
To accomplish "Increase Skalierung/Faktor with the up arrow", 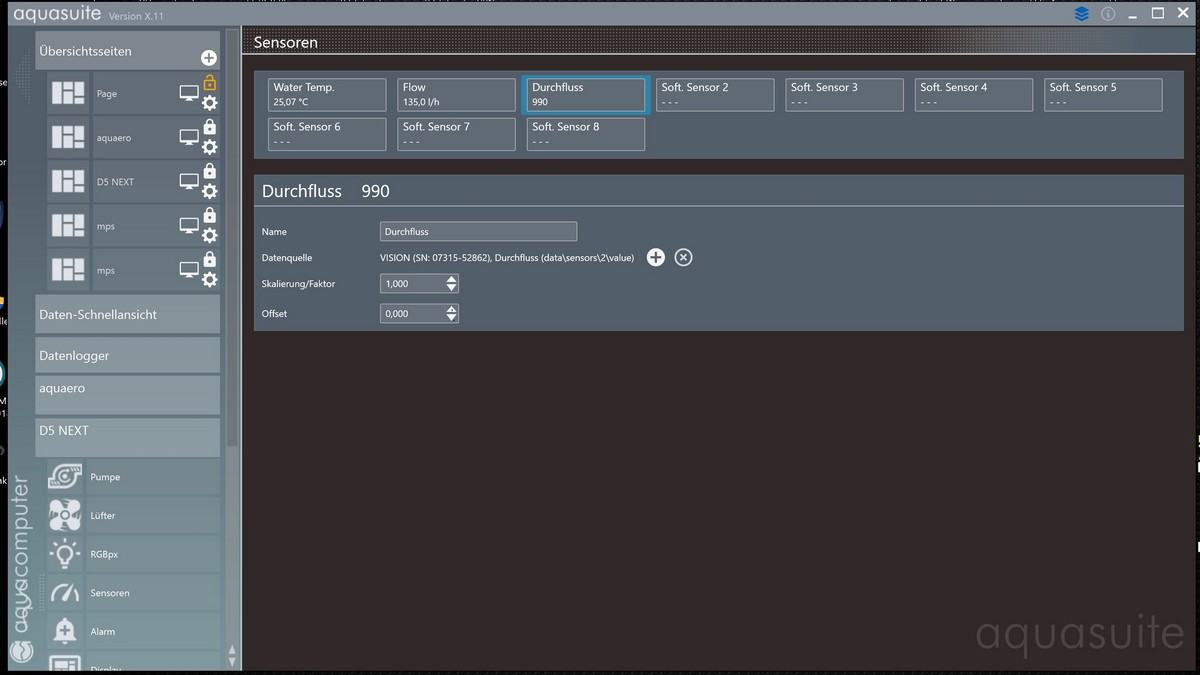I will (452, 280).
